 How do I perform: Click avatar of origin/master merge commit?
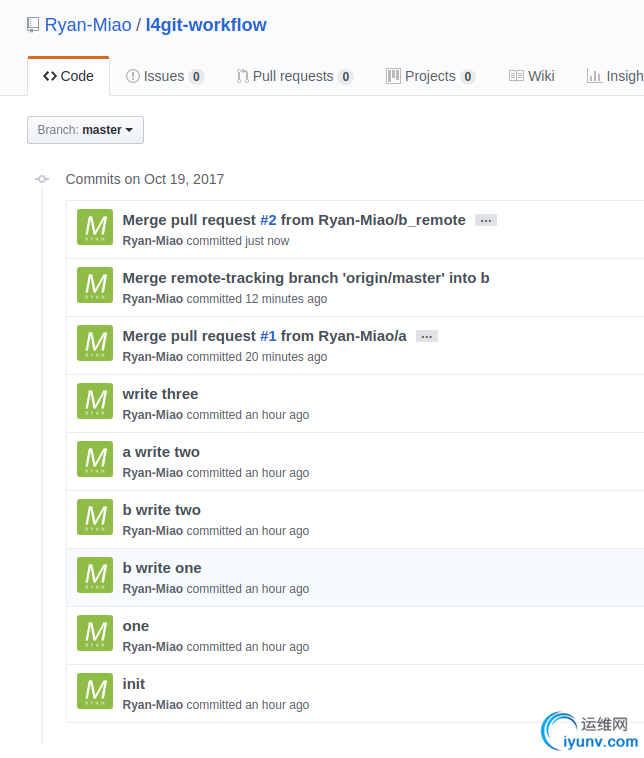coord(95,285)
